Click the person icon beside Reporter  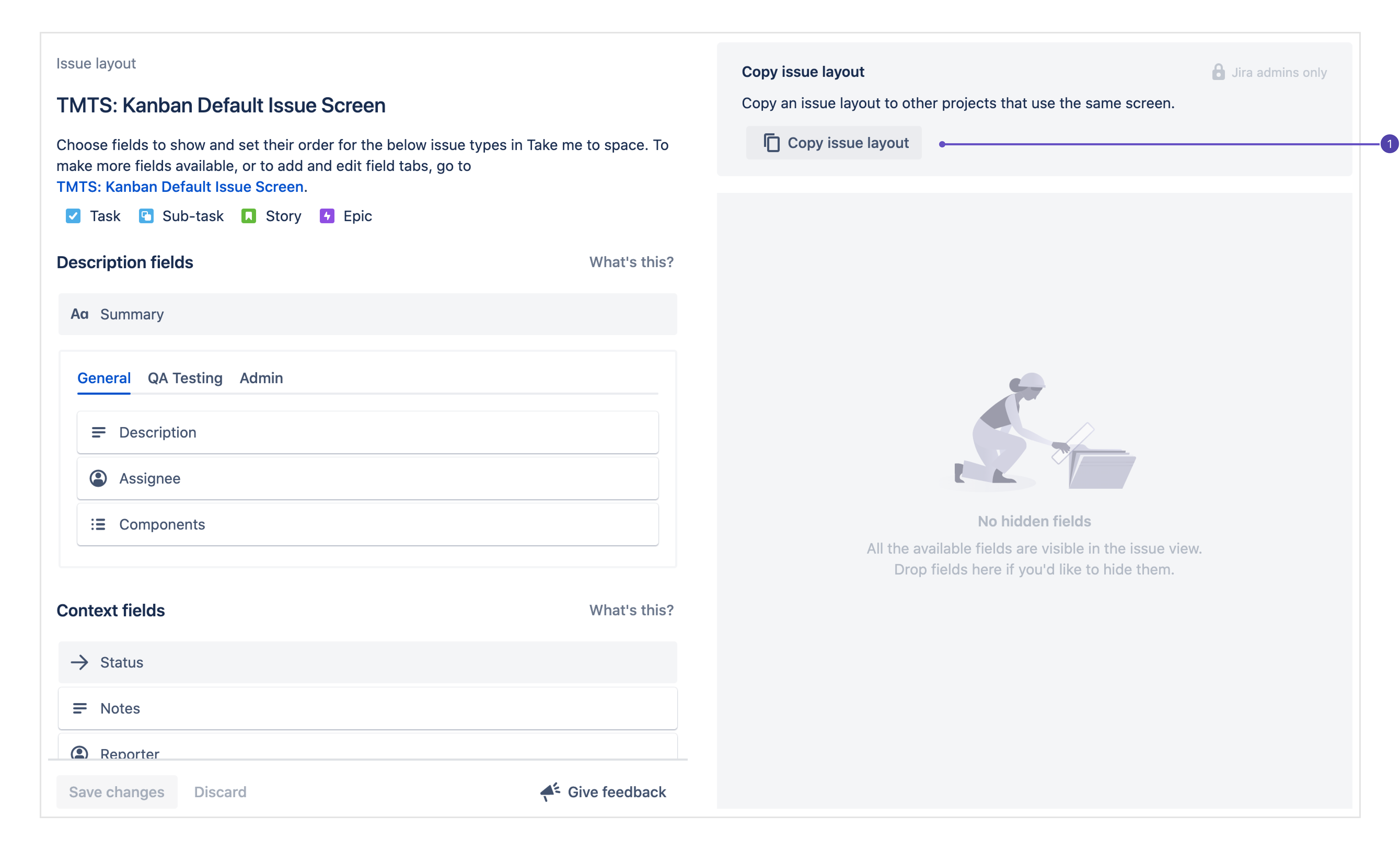[x=79, y=752]
